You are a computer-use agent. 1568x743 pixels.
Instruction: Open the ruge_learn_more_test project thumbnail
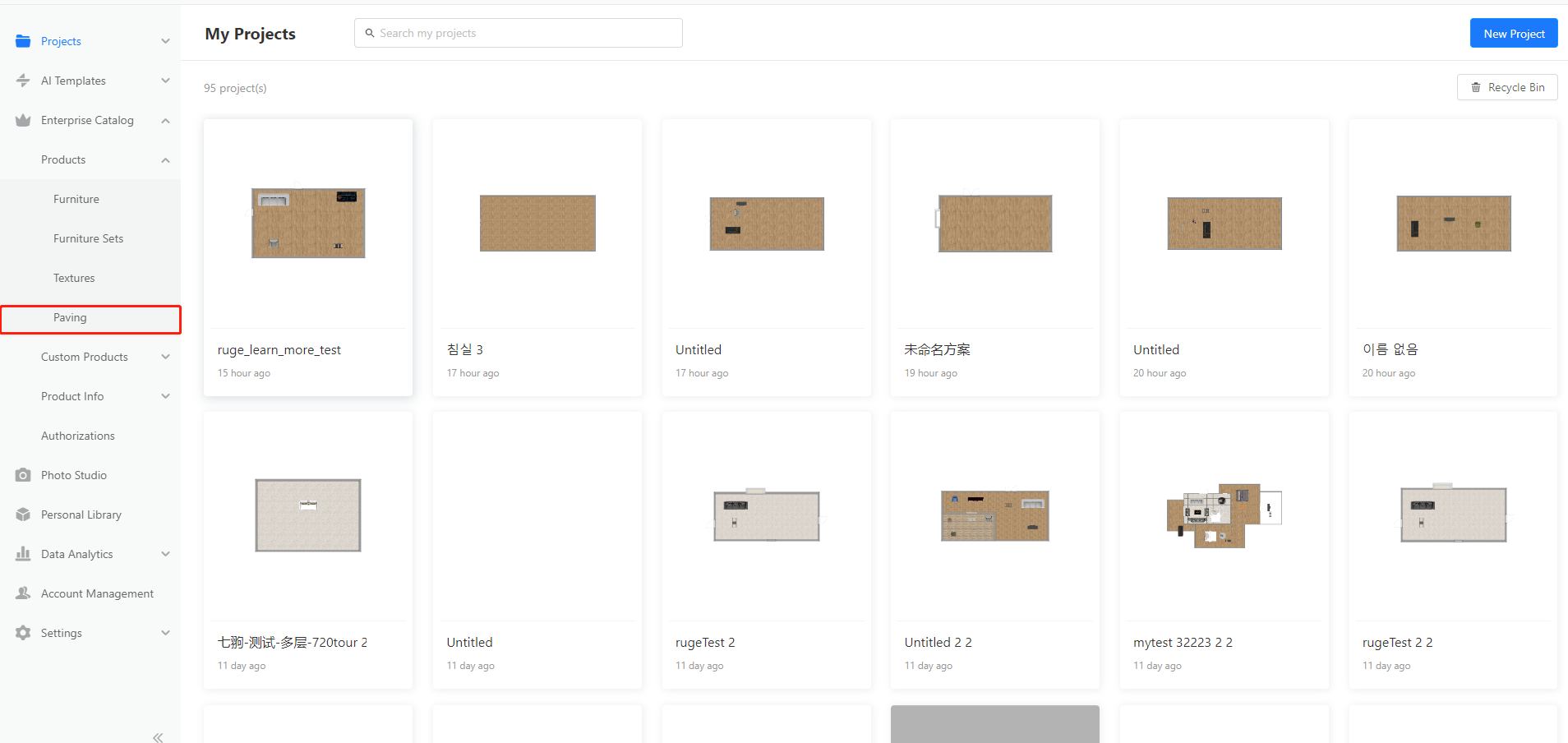coord(308,224)
